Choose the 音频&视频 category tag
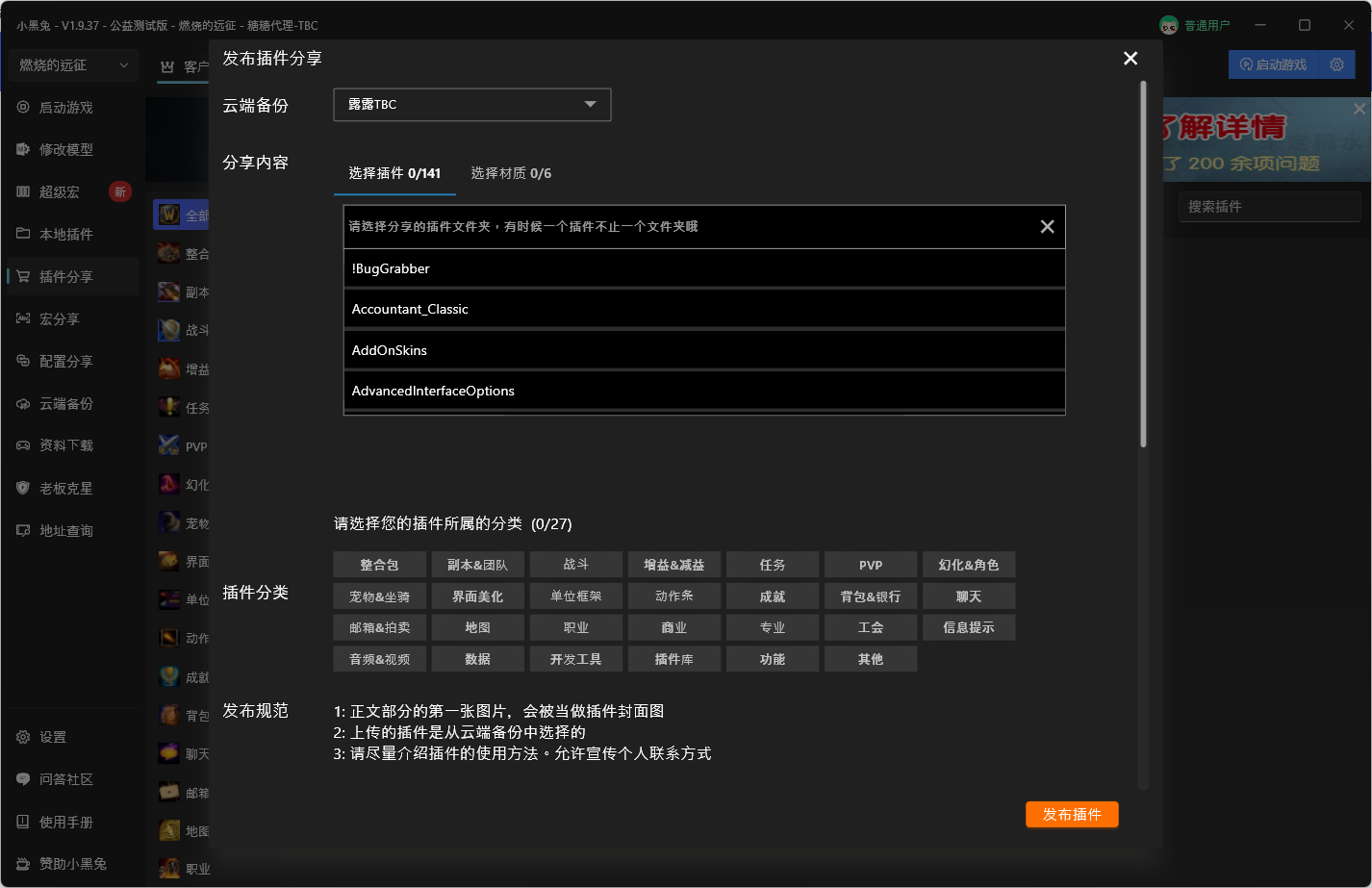Image resolution: width=1372 pixels, height=888 pixels. tap(380, 659)
